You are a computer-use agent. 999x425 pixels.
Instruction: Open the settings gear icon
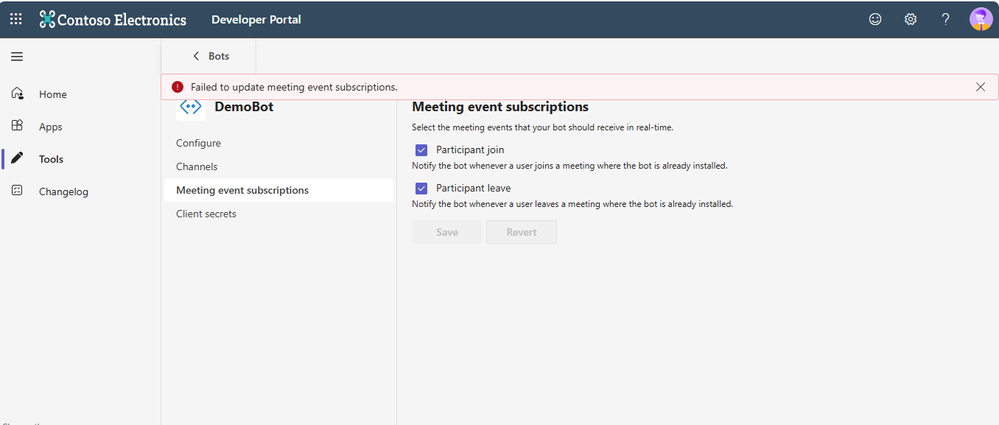(x=910, y=19)
